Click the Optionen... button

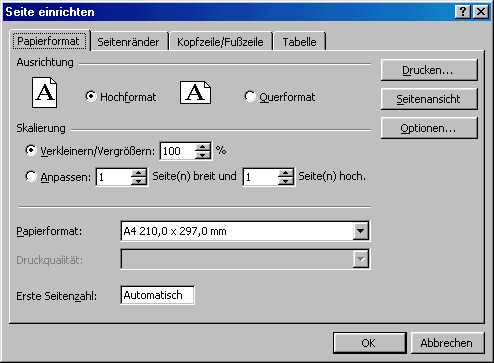coord(429,128)
